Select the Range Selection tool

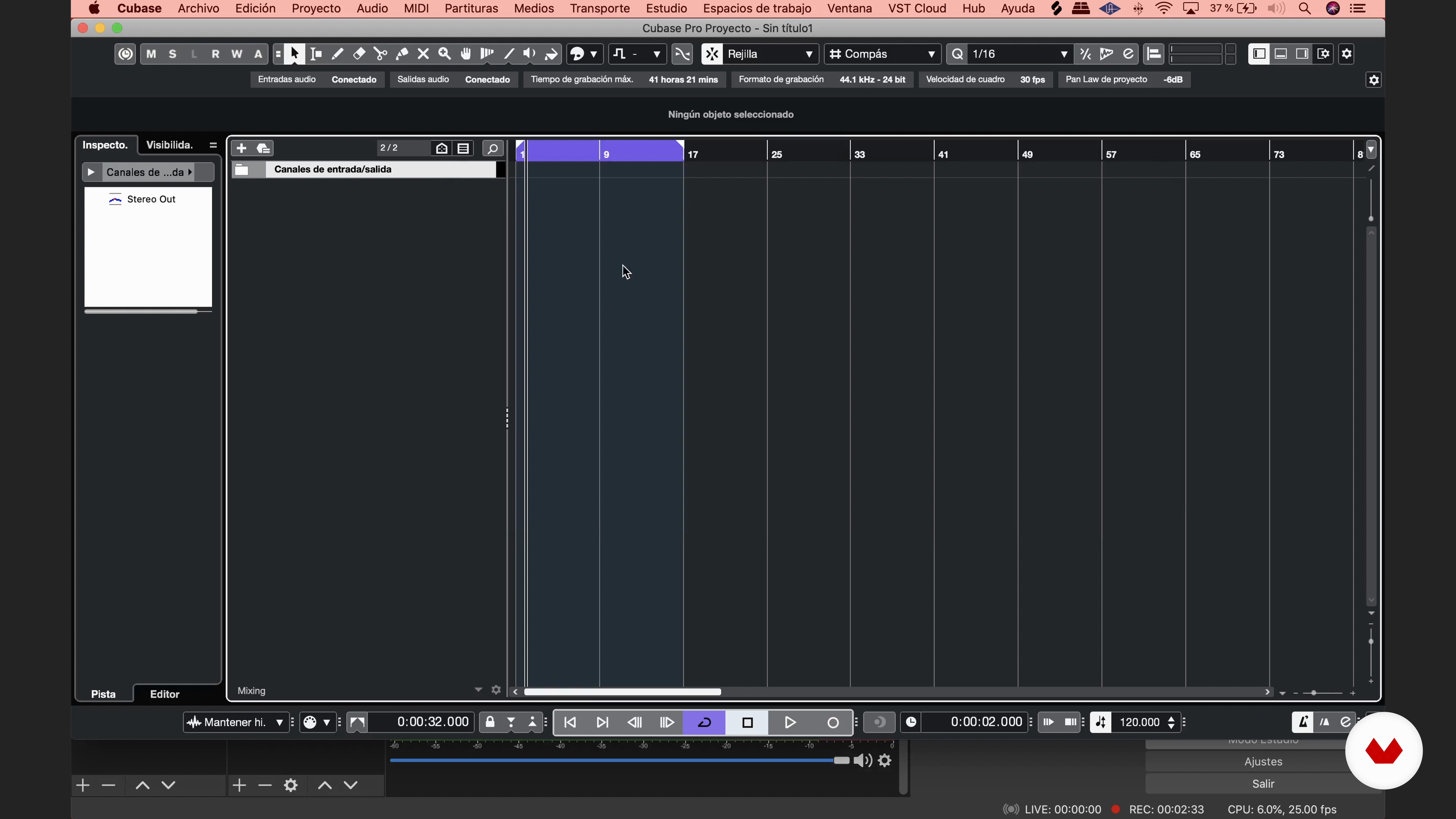(316, 54)
